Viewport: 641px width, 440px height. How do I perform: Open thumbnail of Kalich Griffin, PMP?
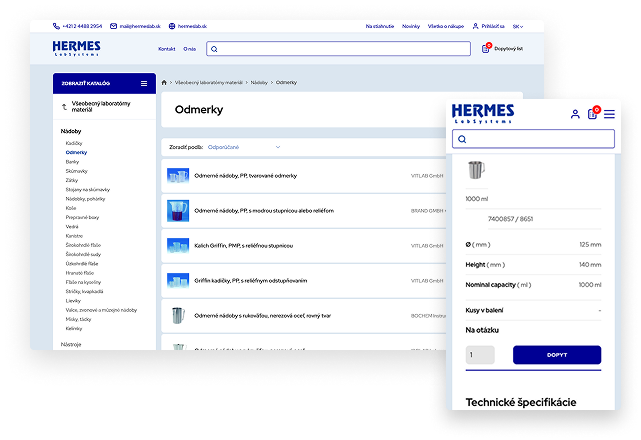[x=178, y=246]
